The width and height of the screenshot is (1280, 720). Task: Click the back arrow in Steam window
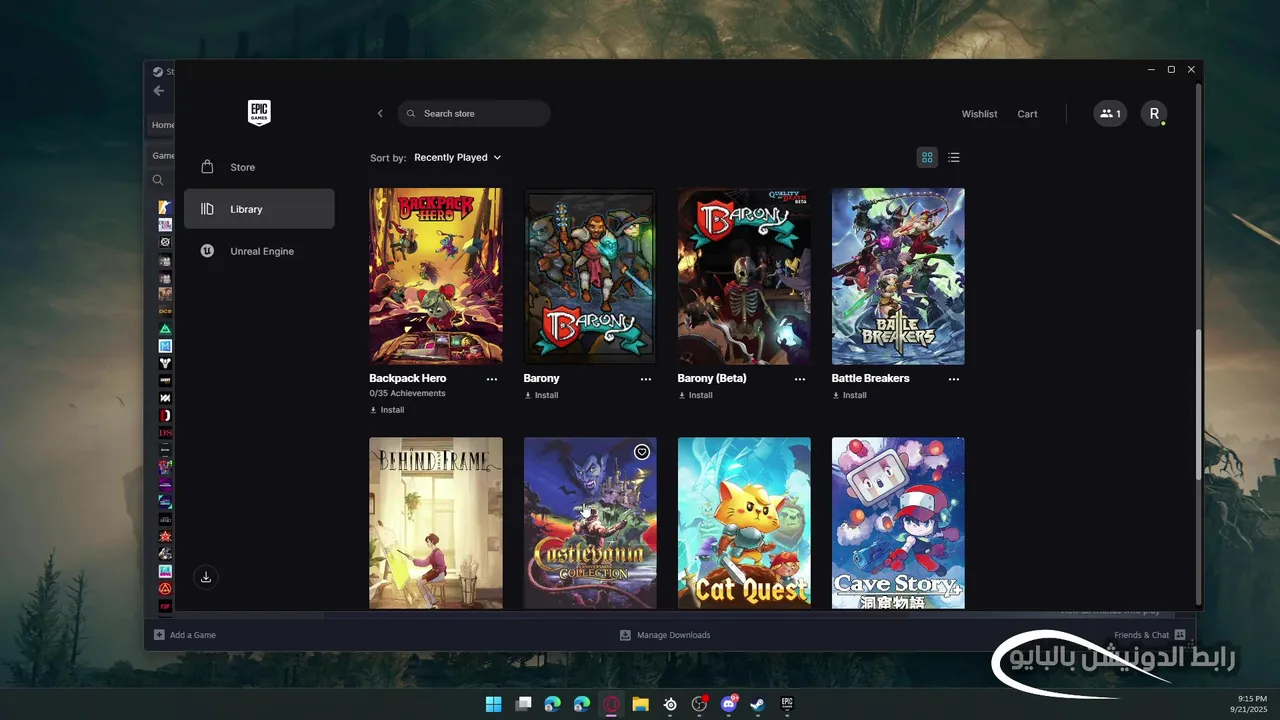[x=159, y=91]
